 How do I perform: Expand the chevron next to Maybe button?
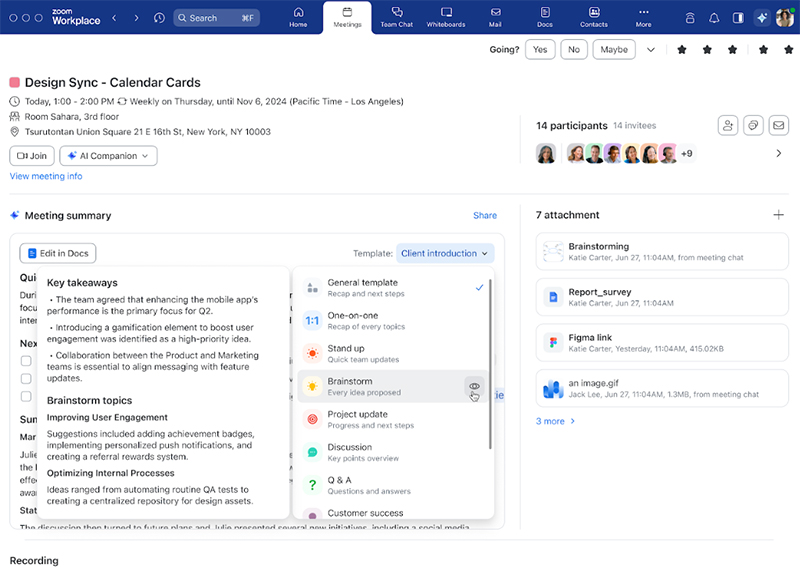[x=651, y=50]
